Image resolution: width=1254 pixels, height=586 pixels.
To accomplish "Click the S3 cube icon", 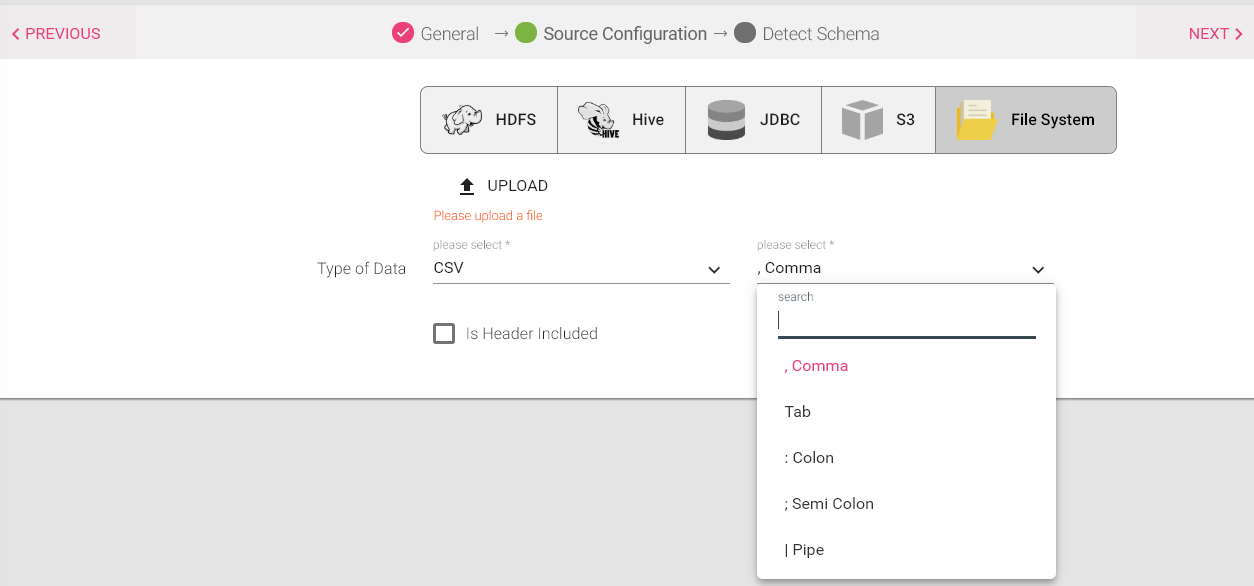I will (x=862, y=120).
